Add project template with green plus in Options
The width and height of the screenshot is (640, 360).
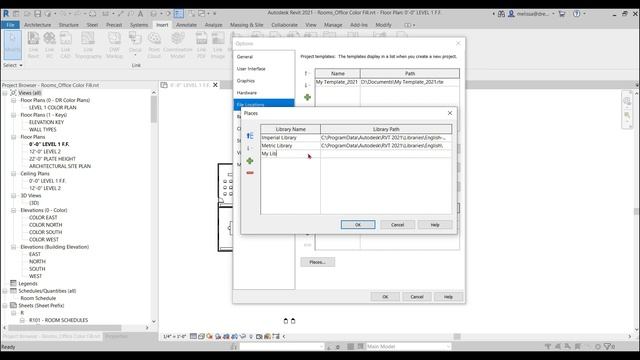[307, 97]
